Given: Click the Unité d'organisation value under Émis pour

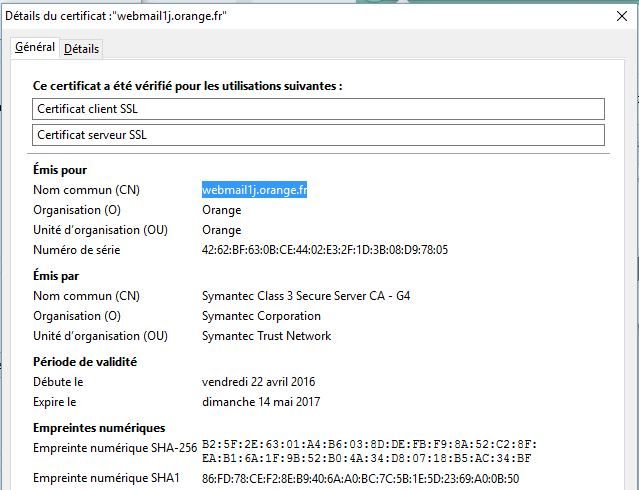Looking at the screenshot, I should click(x=221, y=230).
